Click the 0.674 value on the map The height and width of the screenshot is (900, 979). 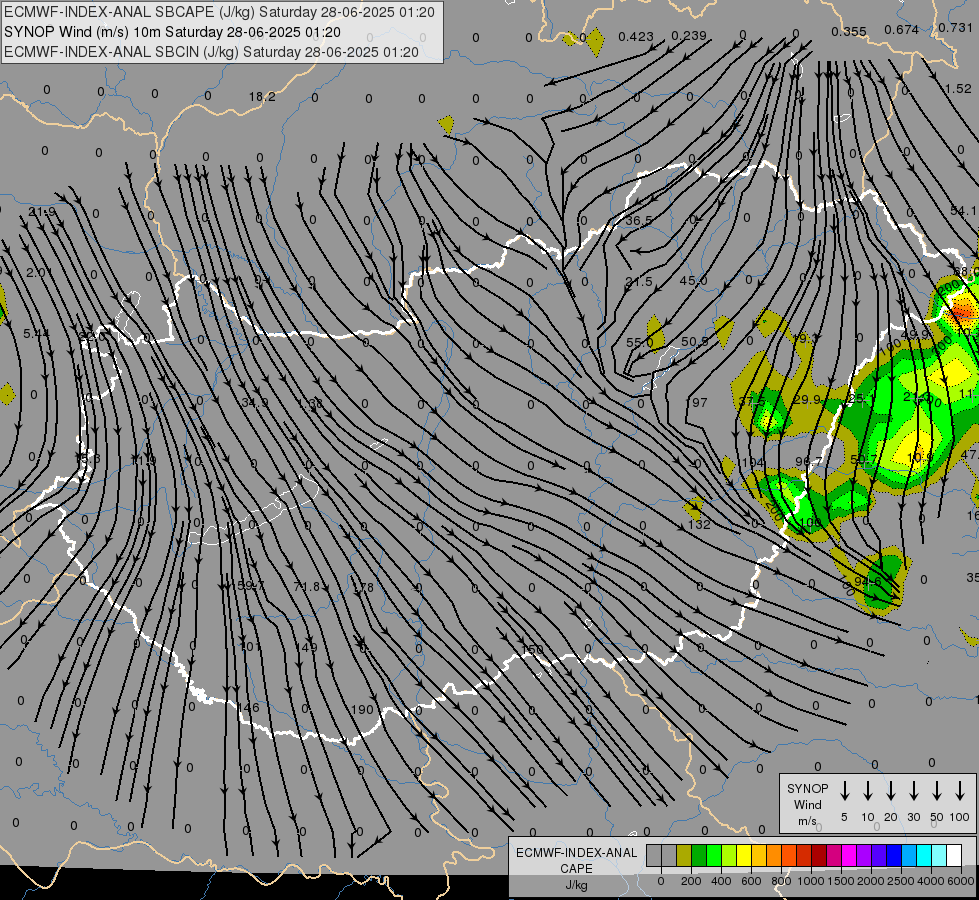[902, 29]
